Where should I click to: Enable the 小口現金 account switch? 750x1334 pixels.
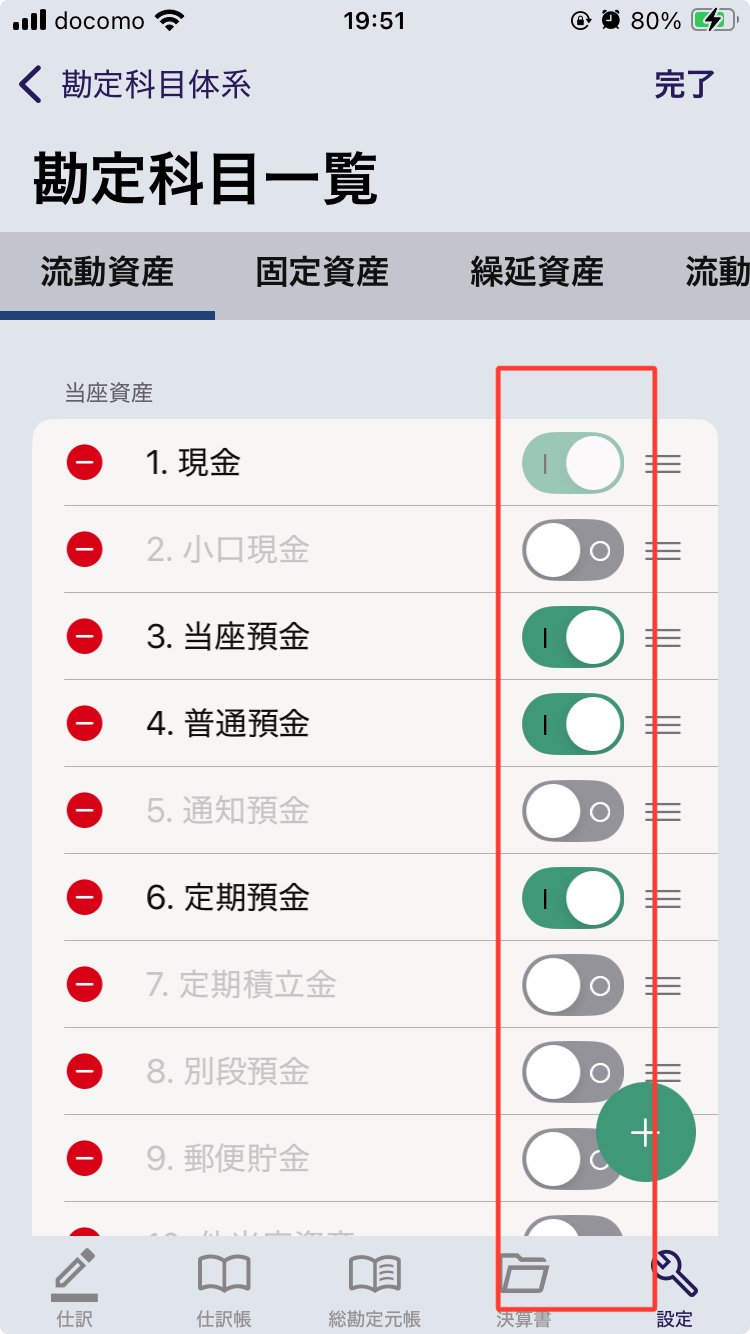(x=573, y=550)
